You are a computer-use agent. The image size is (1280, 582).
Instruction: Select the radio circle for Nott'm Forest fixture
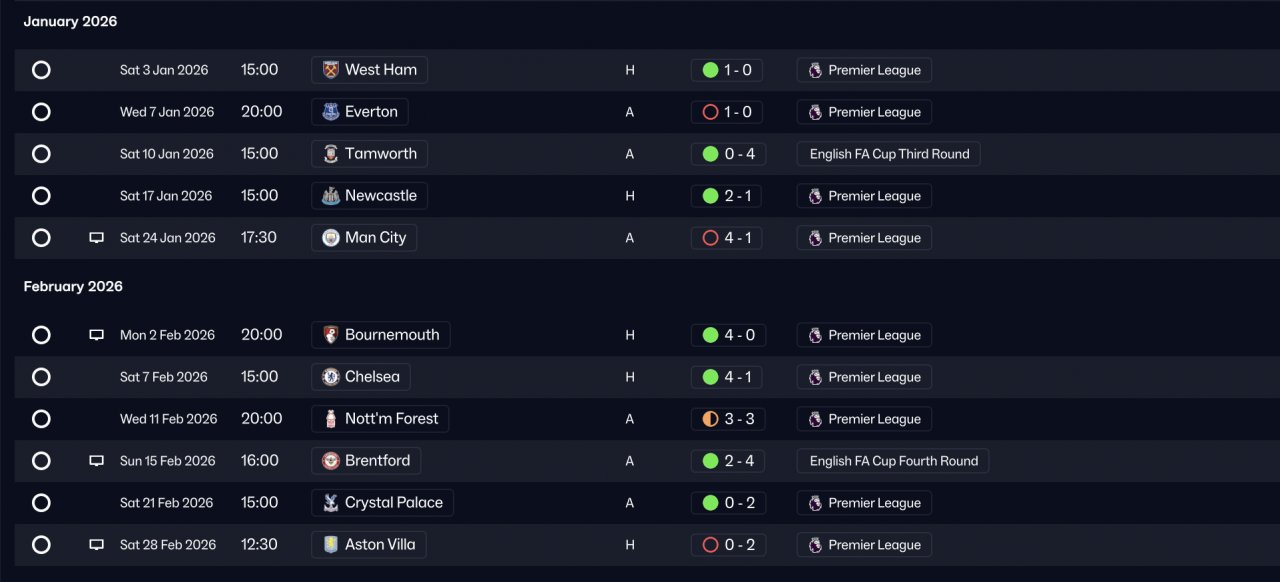[x=41, y=419]
